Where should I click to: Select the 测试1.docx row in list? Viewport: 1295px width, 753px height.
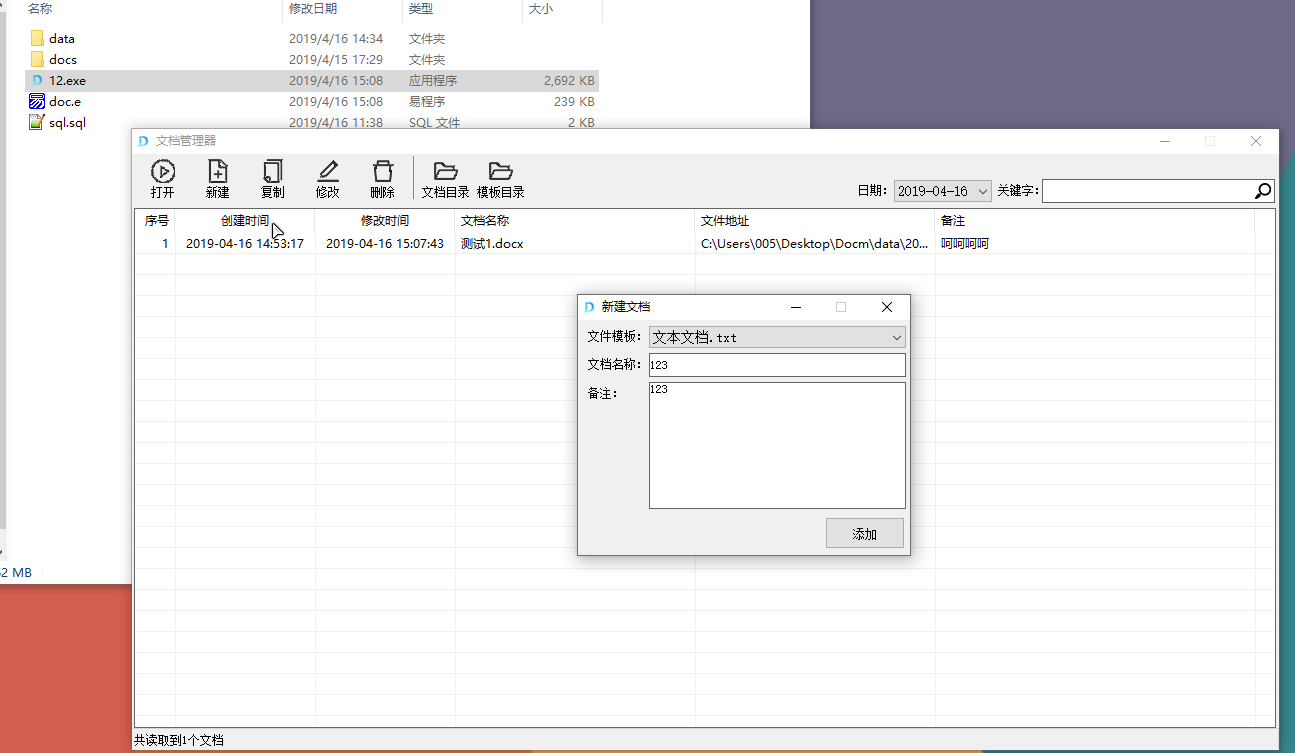pos(492,244)
